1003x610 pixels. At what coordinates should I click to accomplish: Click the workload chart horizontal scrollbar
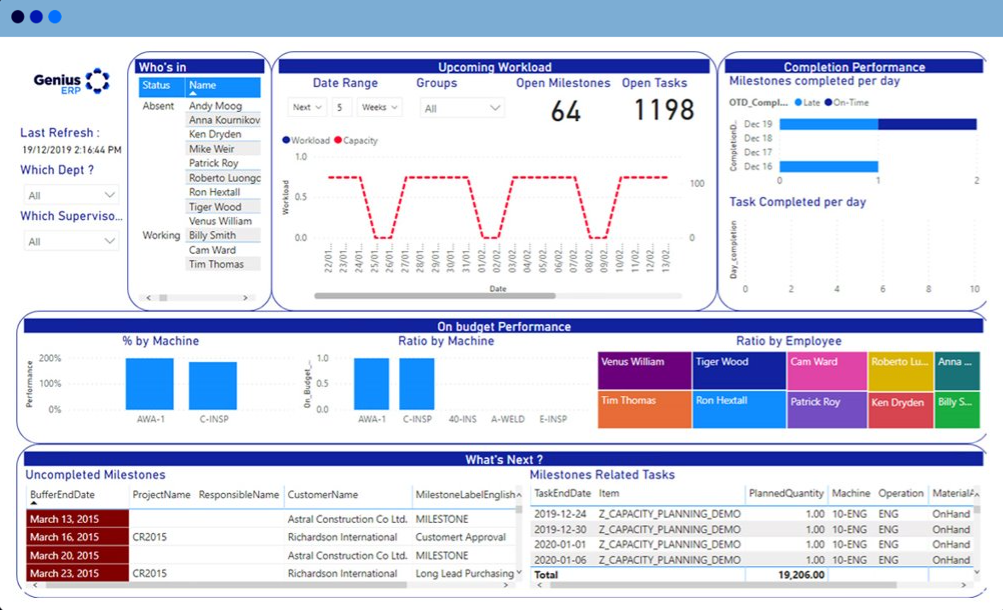434,295
